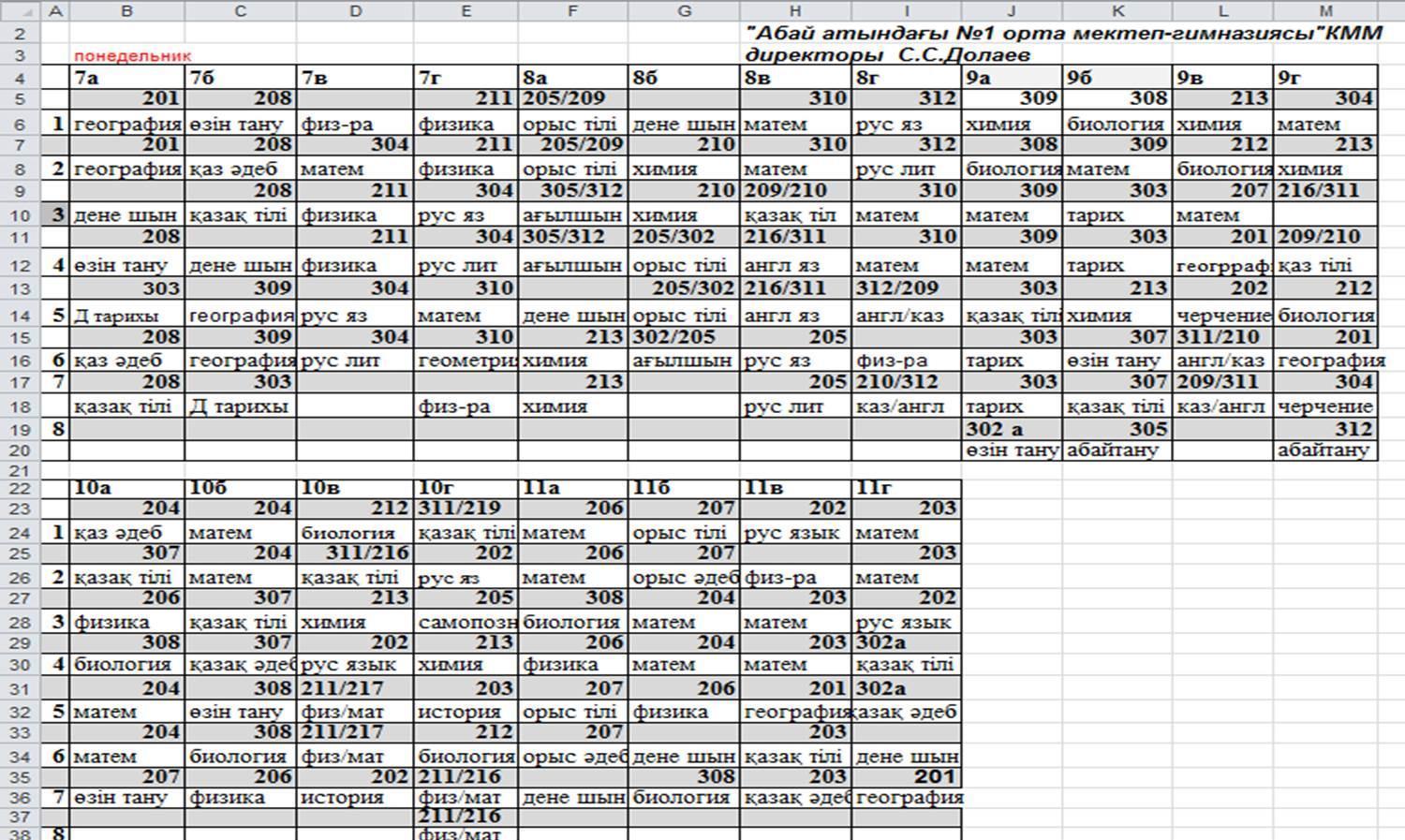Click 'абайтану' cell in 9б column
Image resolution: width=1405 pixels, height=840 pixels.
pyautogui.click(x=1117, y=449)
